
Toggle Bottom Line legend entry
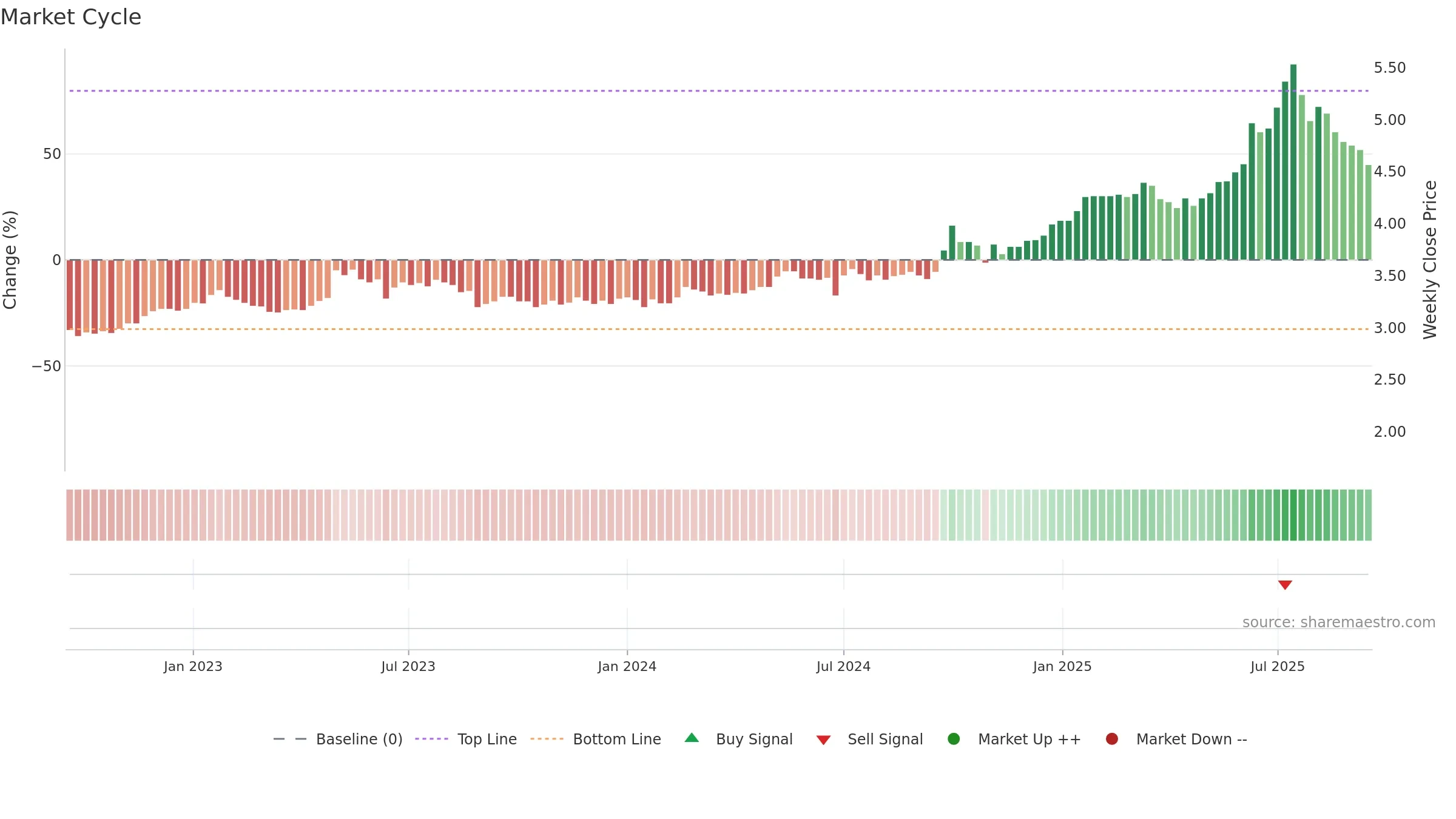596,739
